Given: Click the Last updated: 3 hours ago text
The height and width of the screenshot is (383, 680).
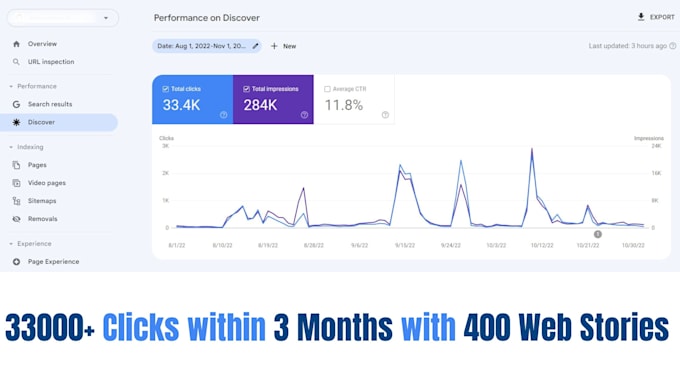Looking at the screenshot, I should tap(628, 46).
